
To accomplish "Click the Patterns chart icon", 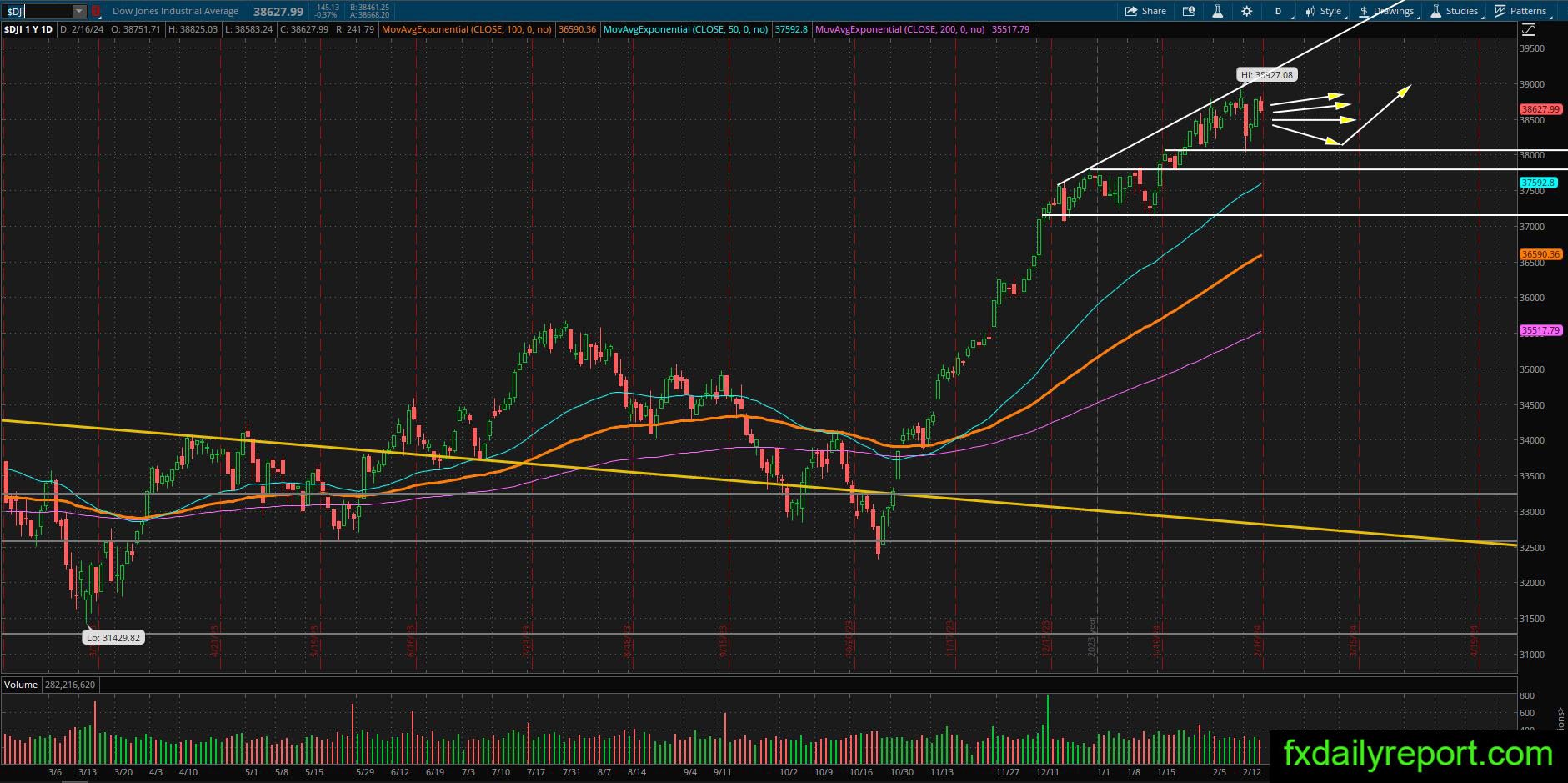I will [x=1500, y=11].
